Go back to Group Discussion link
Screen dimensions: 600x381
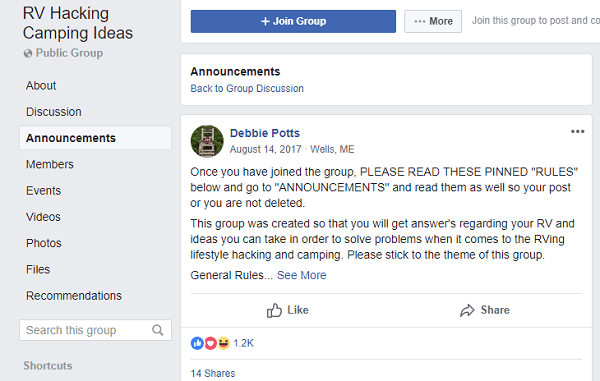pos(247,88)
